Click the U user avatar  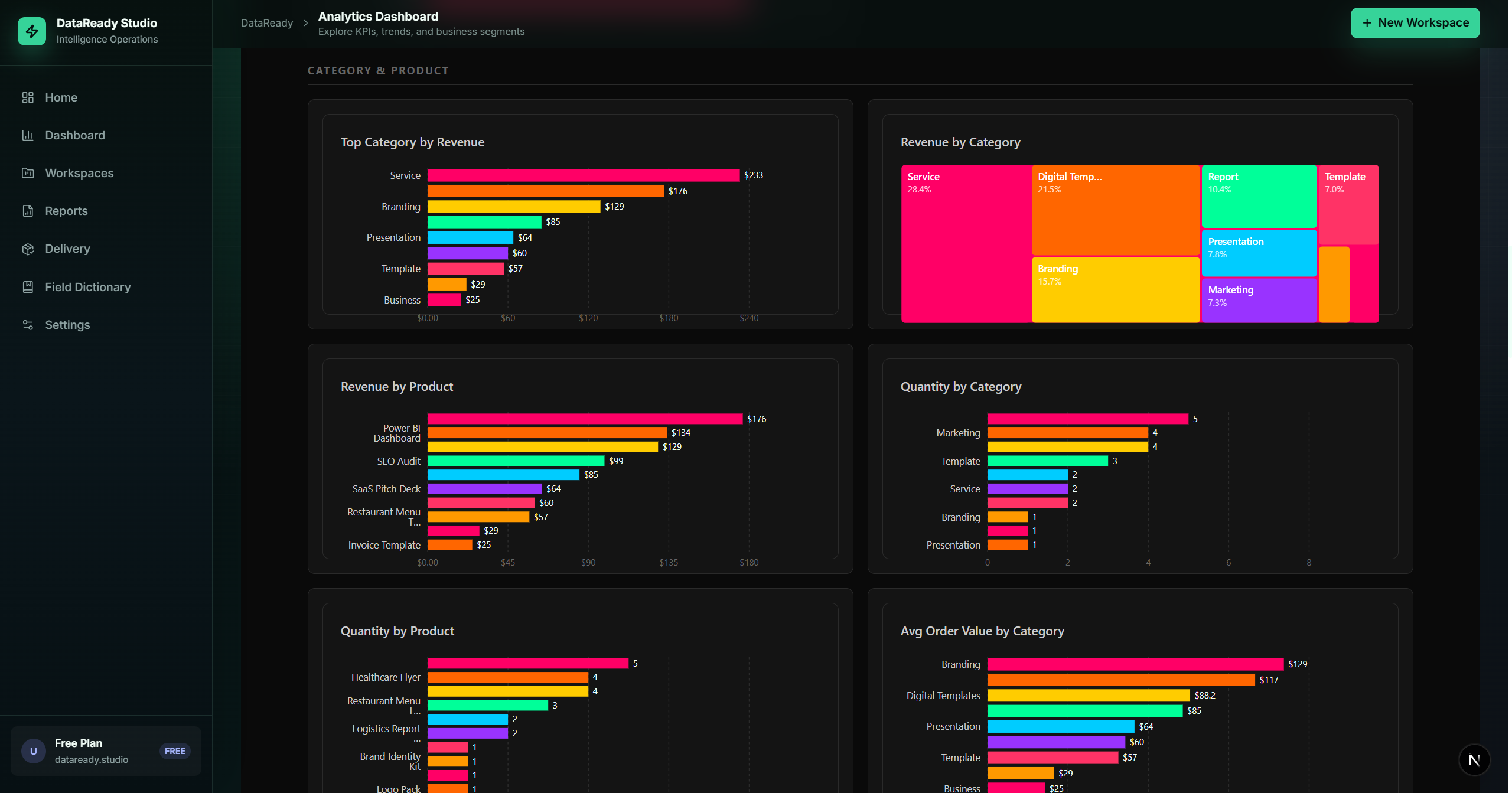(34, 751)
